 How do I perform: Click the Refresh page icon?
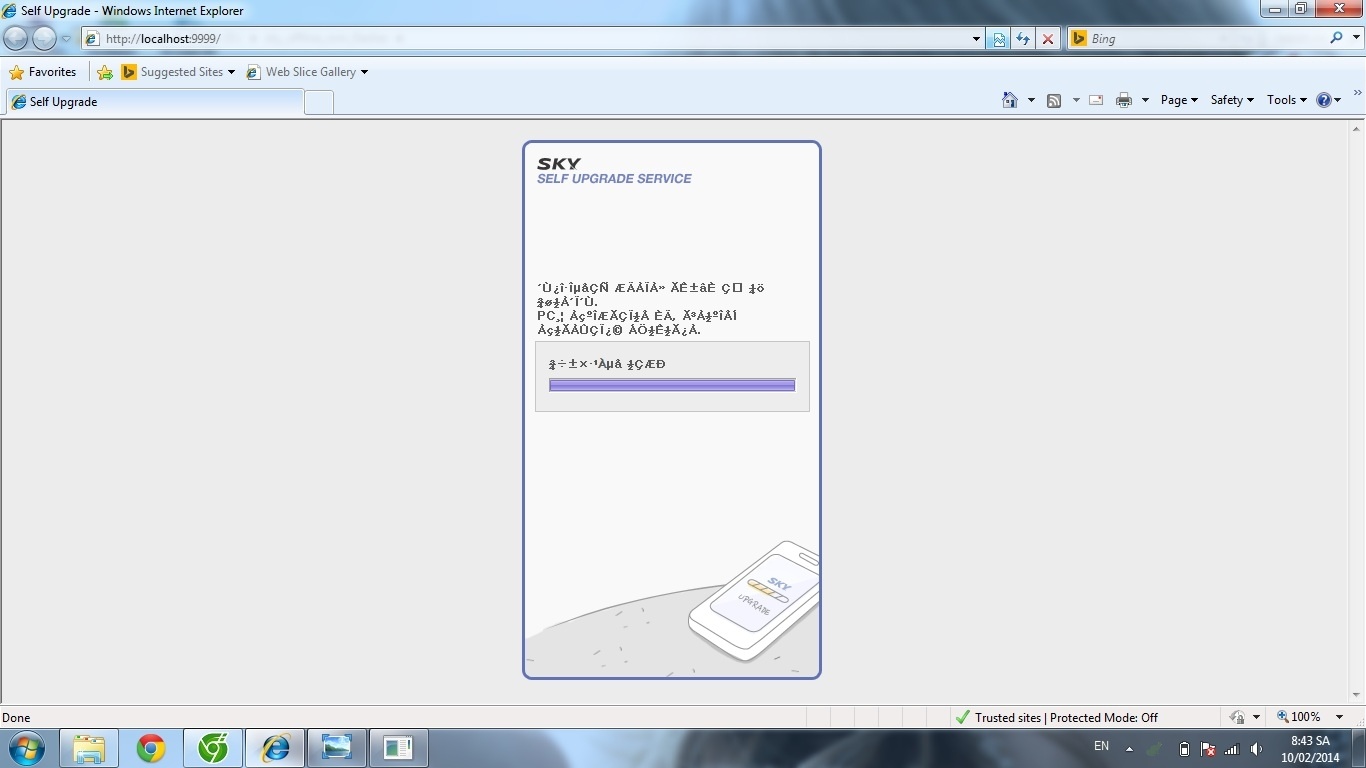[x=1023, y=38]
